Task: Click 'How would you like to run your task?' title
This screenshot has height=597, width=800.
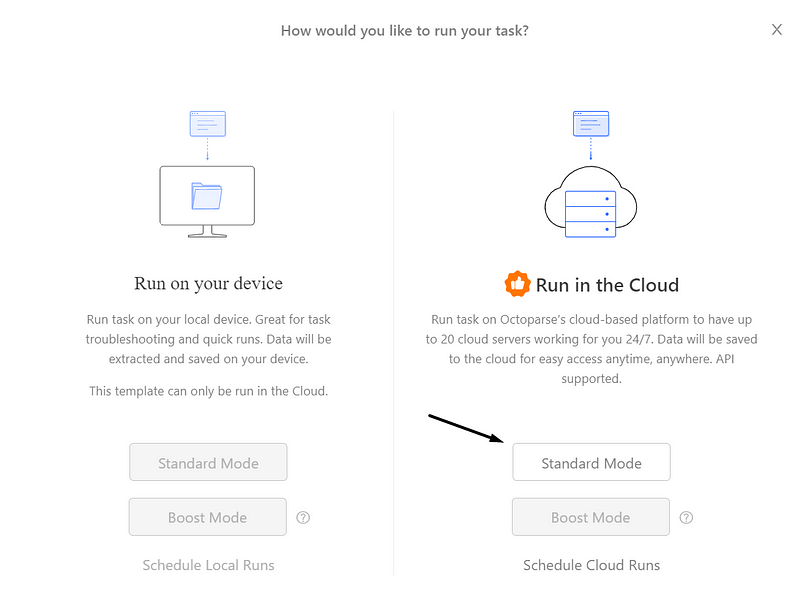Action: [405, 31]
